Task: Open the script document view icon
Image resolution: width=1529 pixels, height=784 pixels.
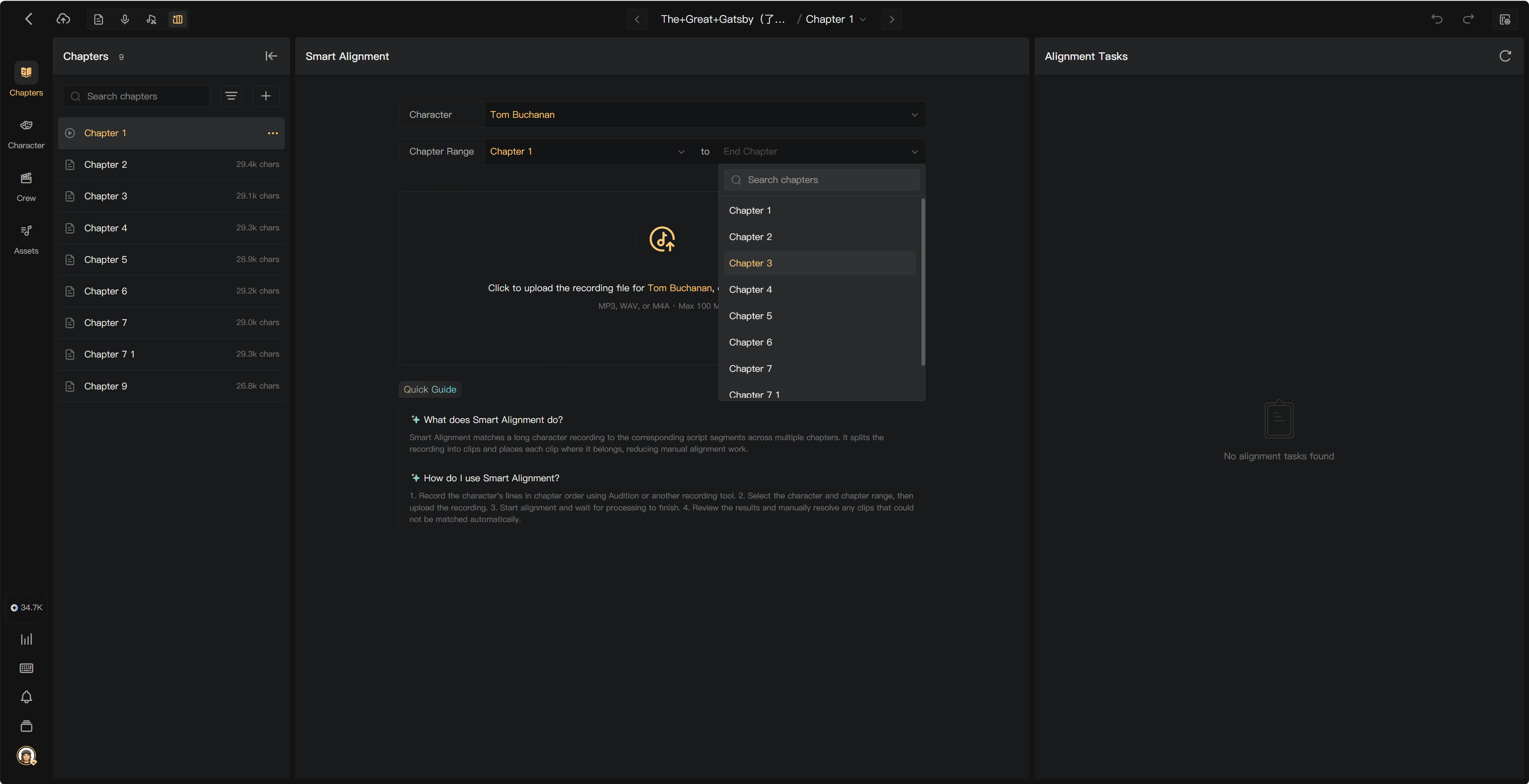Action: coord(99,20)
